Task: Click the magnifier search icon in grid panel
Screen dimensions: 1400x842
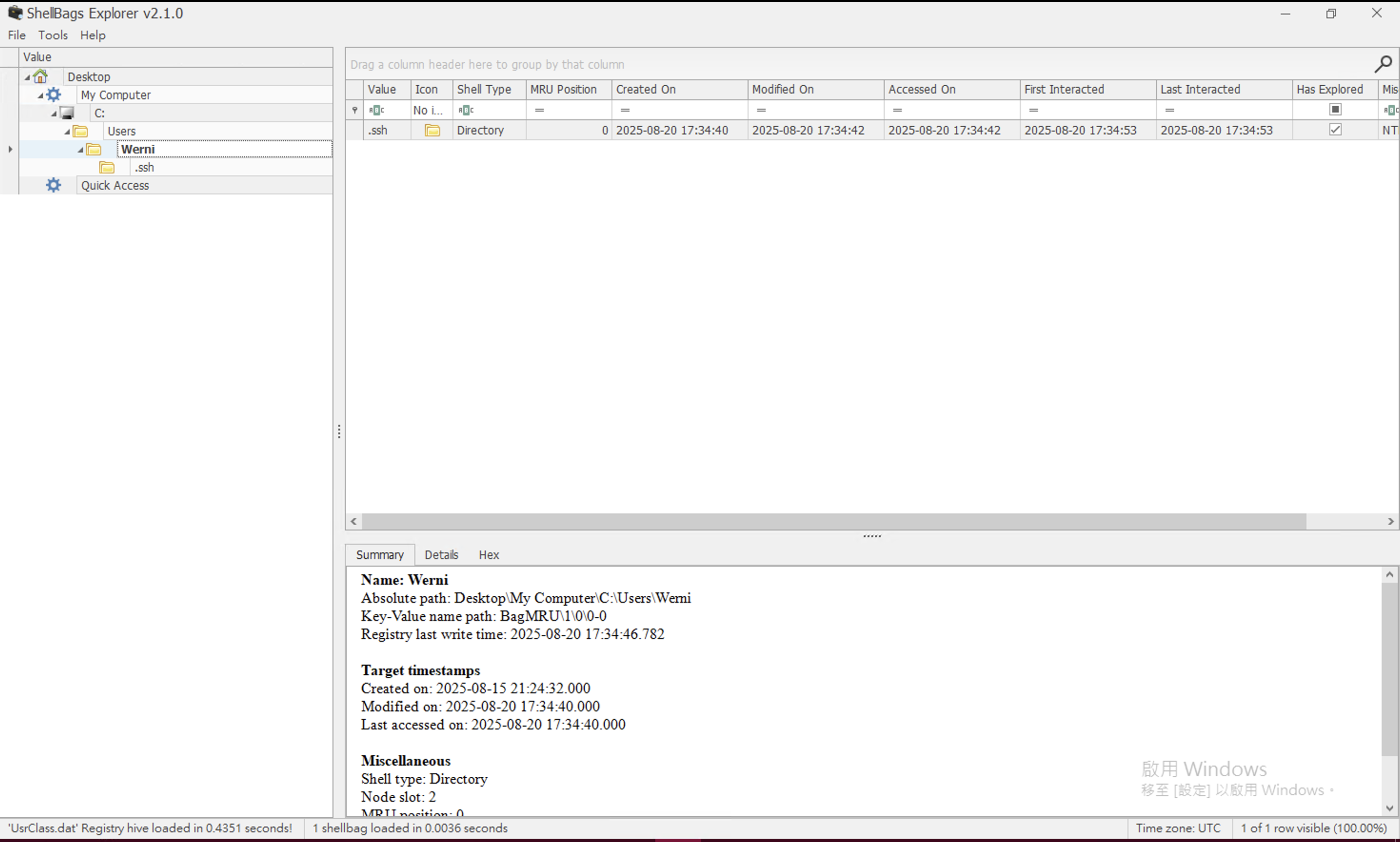Action: pyautogui.click(x=1382, y=64)
